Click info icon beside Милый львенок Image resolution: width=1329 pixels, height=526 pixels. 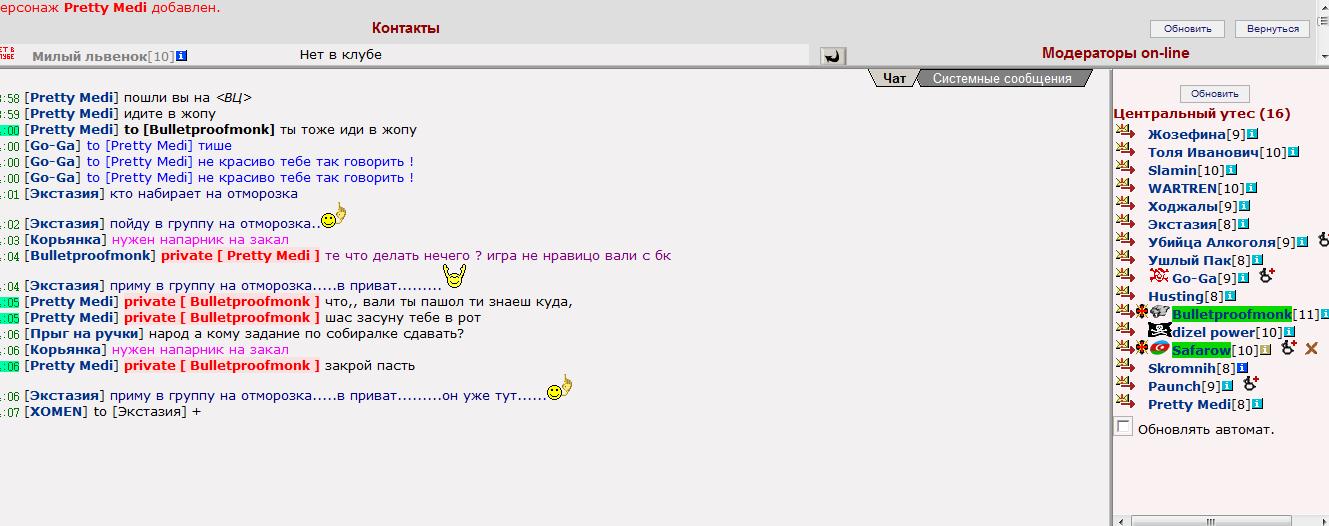181,56
